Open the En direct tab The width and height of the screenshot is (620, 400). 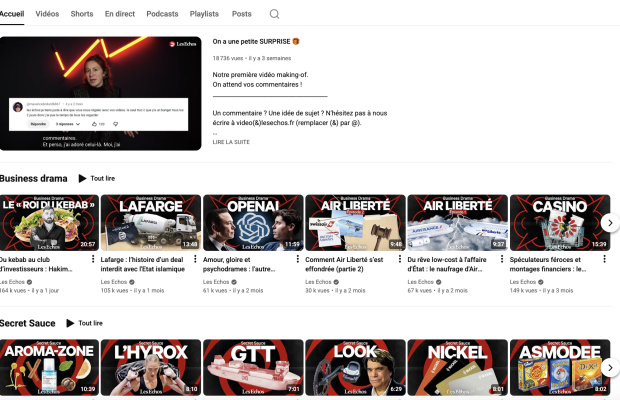[120, 14]
